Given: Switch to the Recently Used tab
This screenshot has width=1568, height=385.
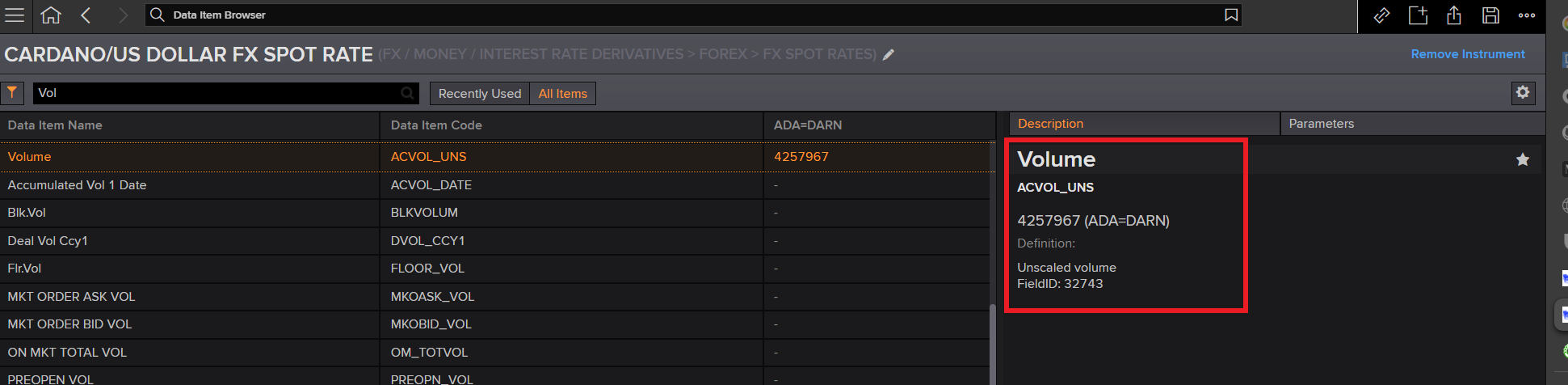Looking at the screenshot, I should 480,94.
